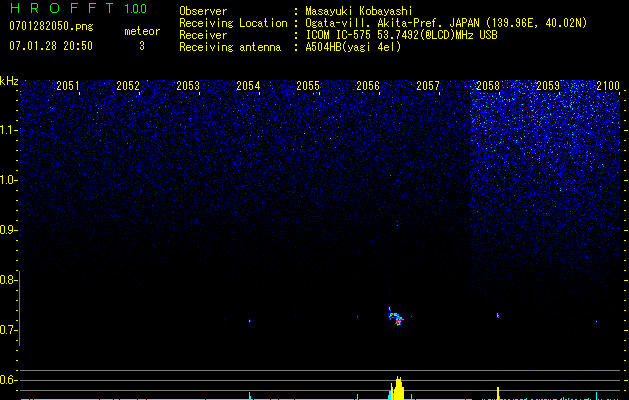
Task: Click the 0.6 kHz axis label
Action: (x=8, y=380)
